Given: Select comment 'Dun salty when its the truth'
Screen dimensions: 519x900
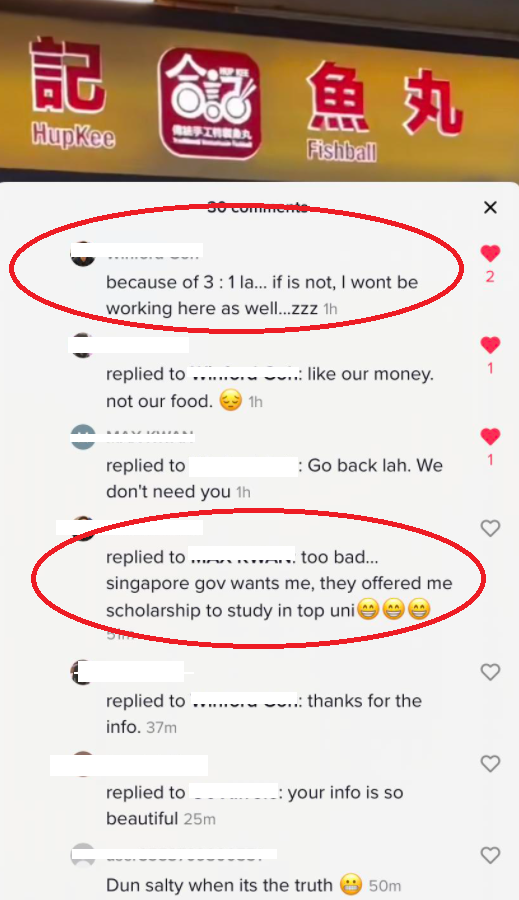Looking at the screenshot, I should click(253, 885).
